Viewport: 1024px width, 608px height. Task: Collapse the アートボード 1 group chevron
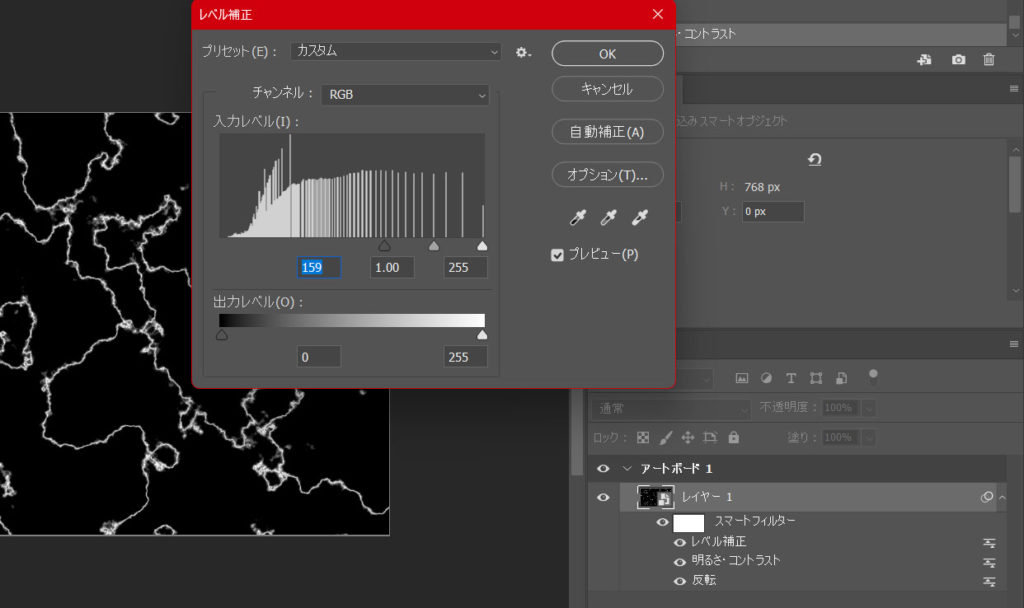[627, 469]
